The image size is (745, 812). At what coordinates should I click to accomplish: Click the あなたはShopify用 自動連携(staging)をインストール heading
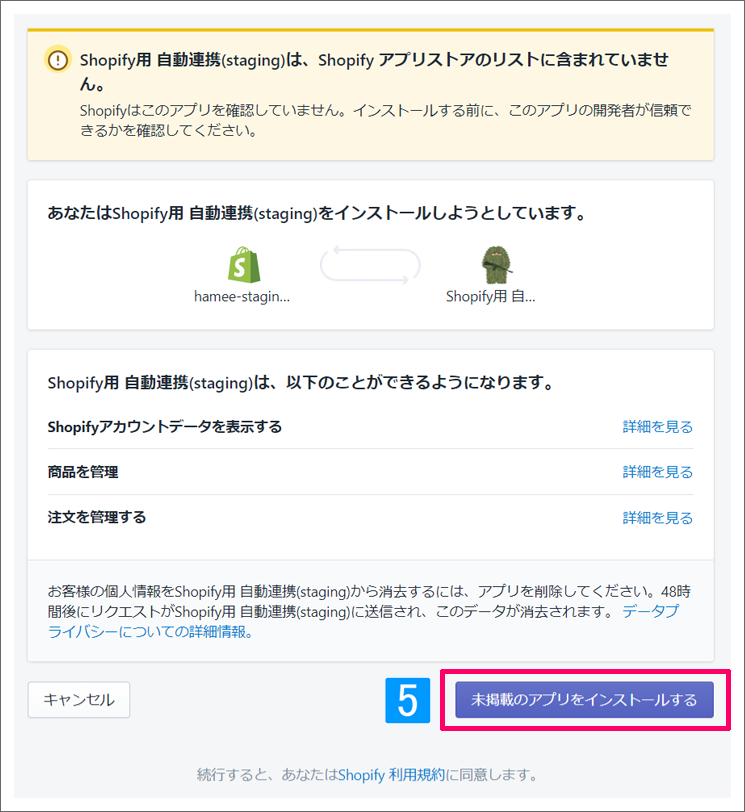tap(316, 213)
